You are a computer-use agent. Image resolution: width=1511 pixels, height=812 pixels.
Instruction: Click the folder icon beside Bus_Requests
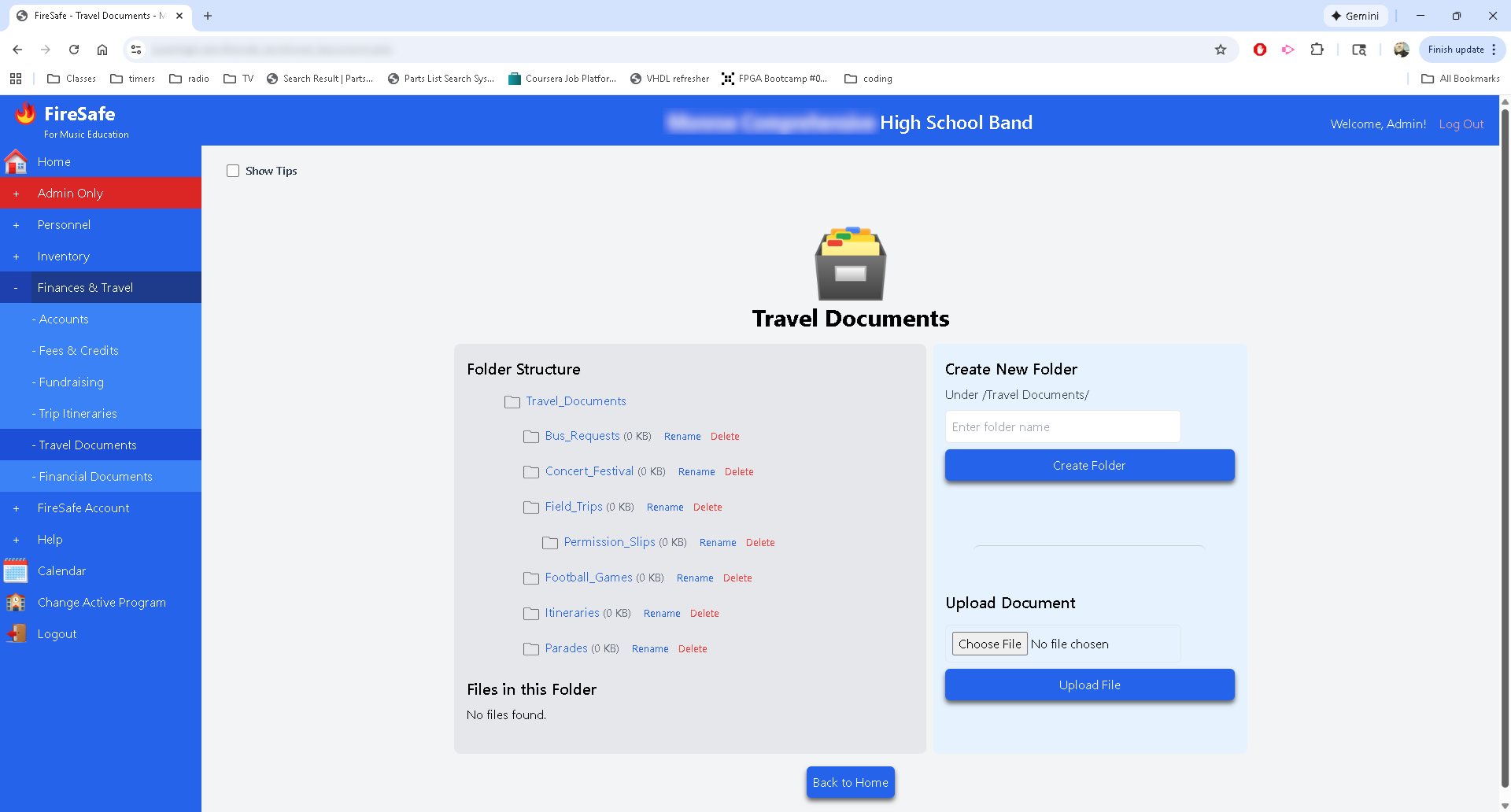click(x=531, y=437)
